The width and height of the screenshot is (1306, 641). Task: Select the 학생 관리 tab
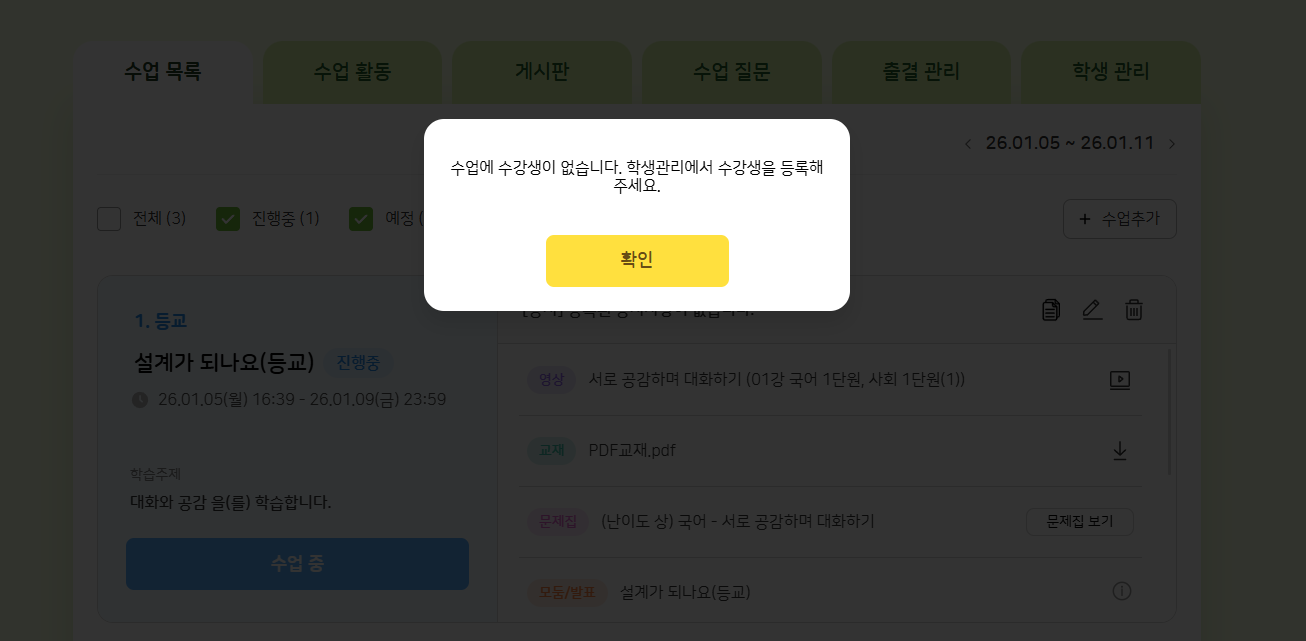[x=1110, y=72]
